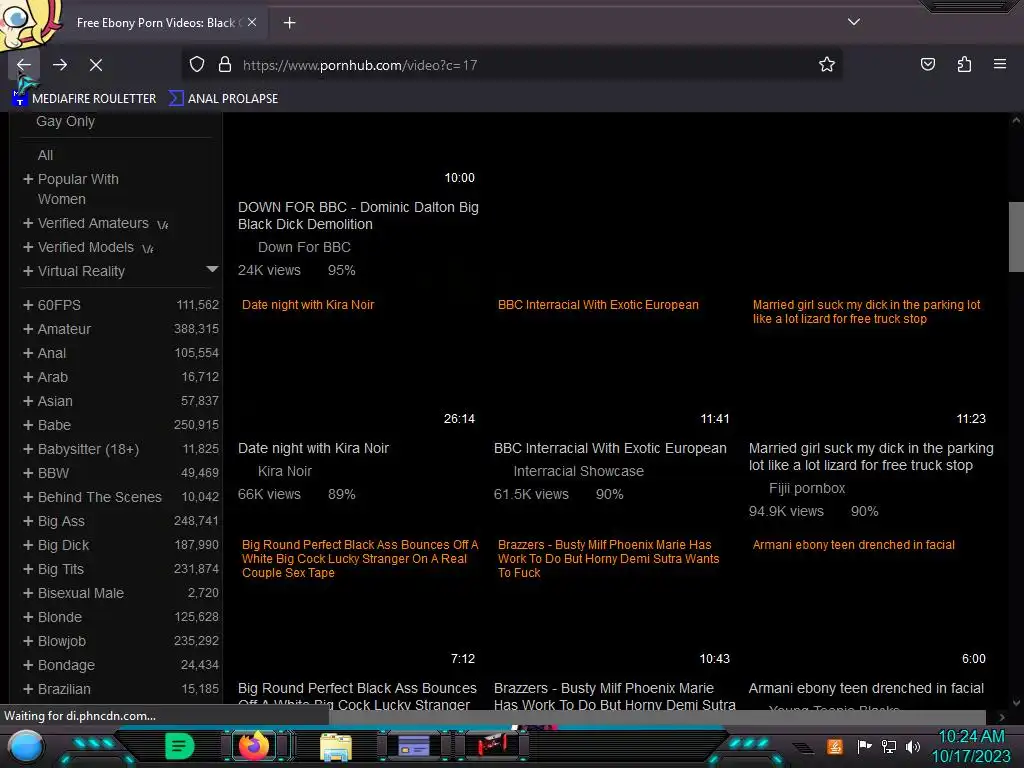Click the 10,042 count beside Behind The Scenes
Image resolution: width=1024 pixels, height=768 pixels.
point(200,497)
